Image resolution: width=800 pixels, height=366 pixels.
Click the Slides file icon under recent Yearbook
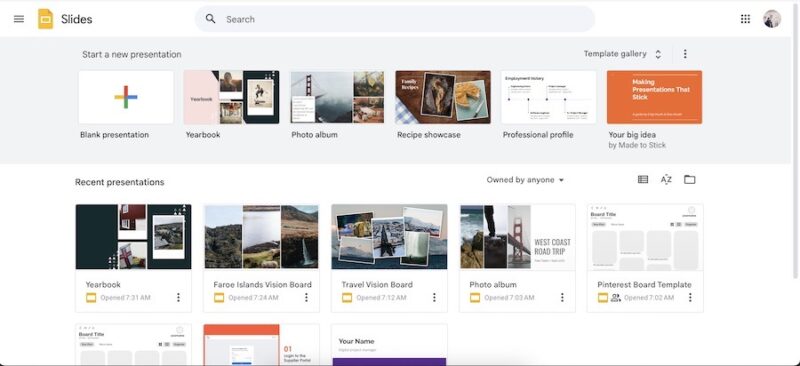(91, 298)
